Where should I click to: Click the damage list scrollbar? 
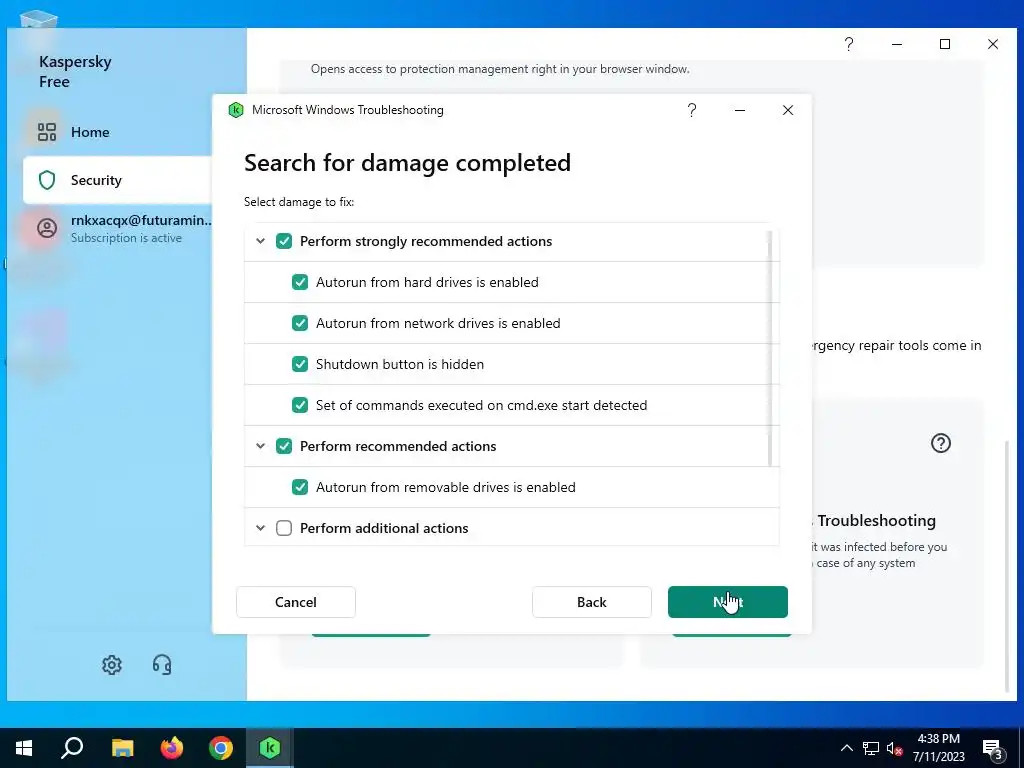click(x=770, y=348)
